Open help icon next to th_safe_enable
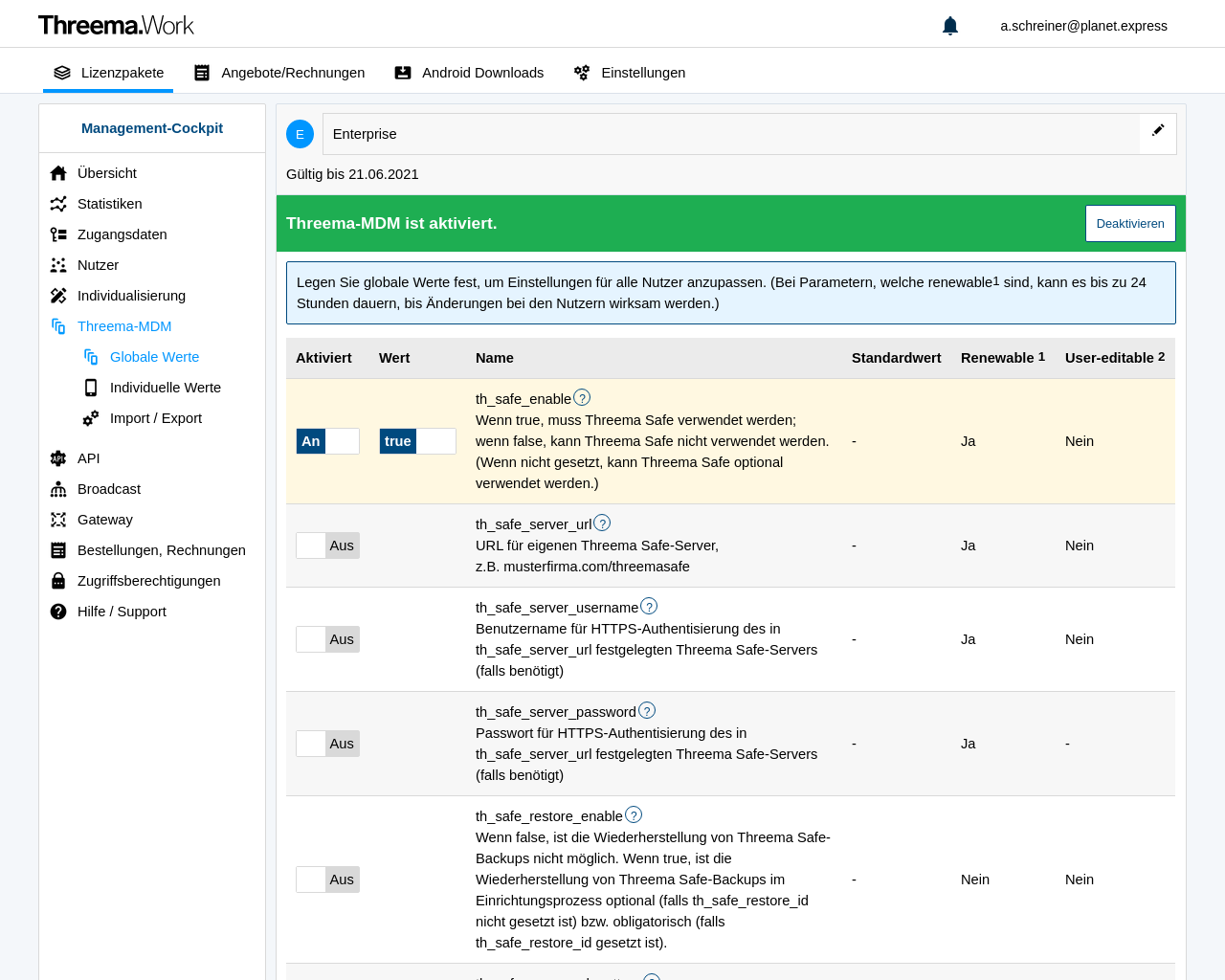Viewport: 1225px width, 980px height. (x=582, y=397)
